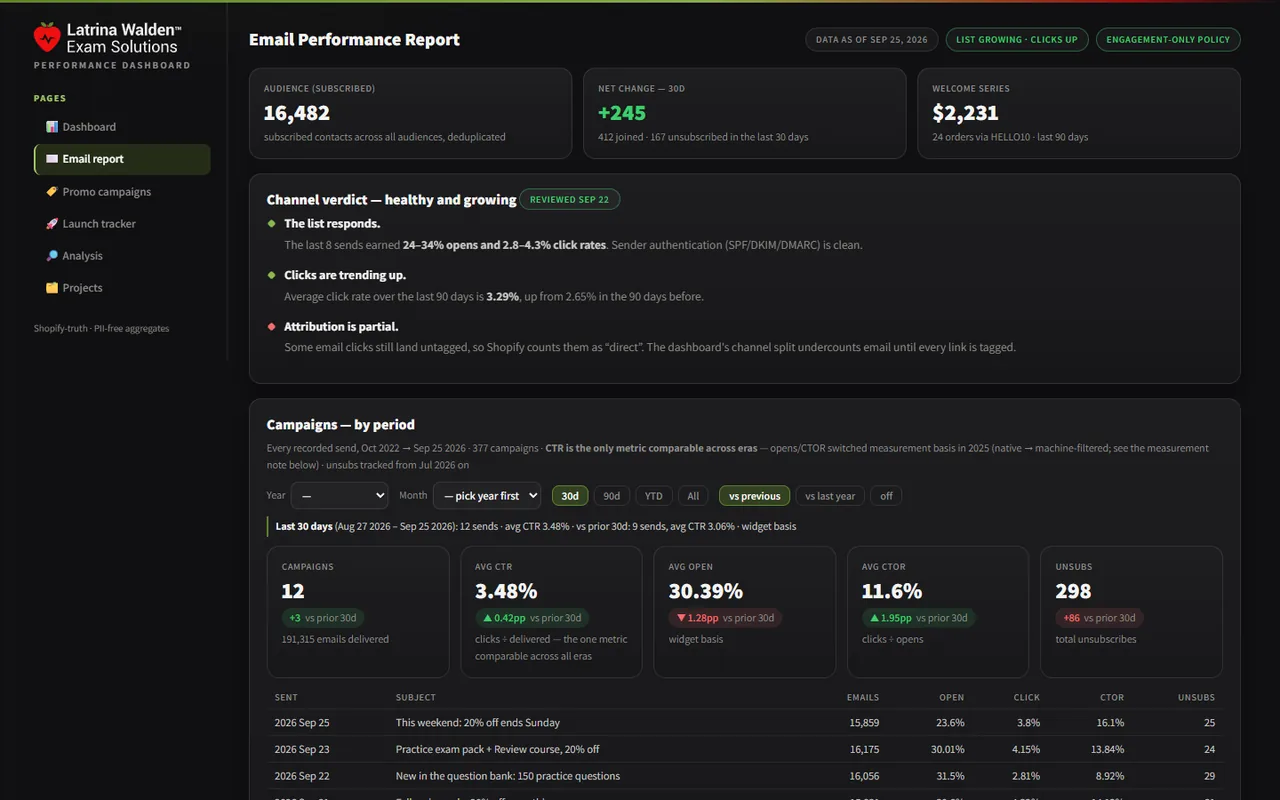The image size is (1280, 800).
Task: Click the Welcome Series card
Action: (x=1079, y=113)
